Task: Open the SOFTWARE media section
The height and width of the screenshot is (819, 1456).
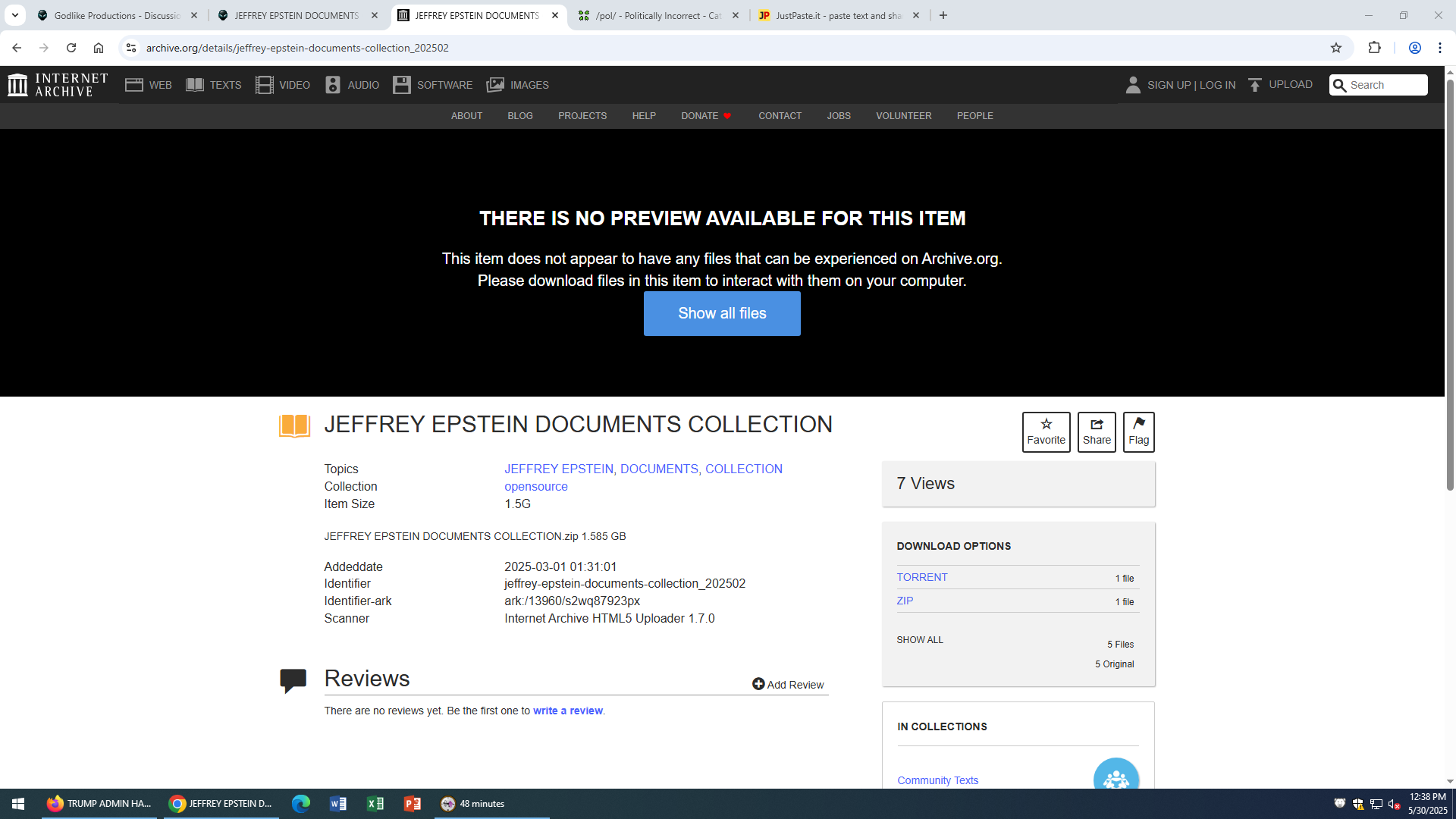Action: tap(433, 85)
